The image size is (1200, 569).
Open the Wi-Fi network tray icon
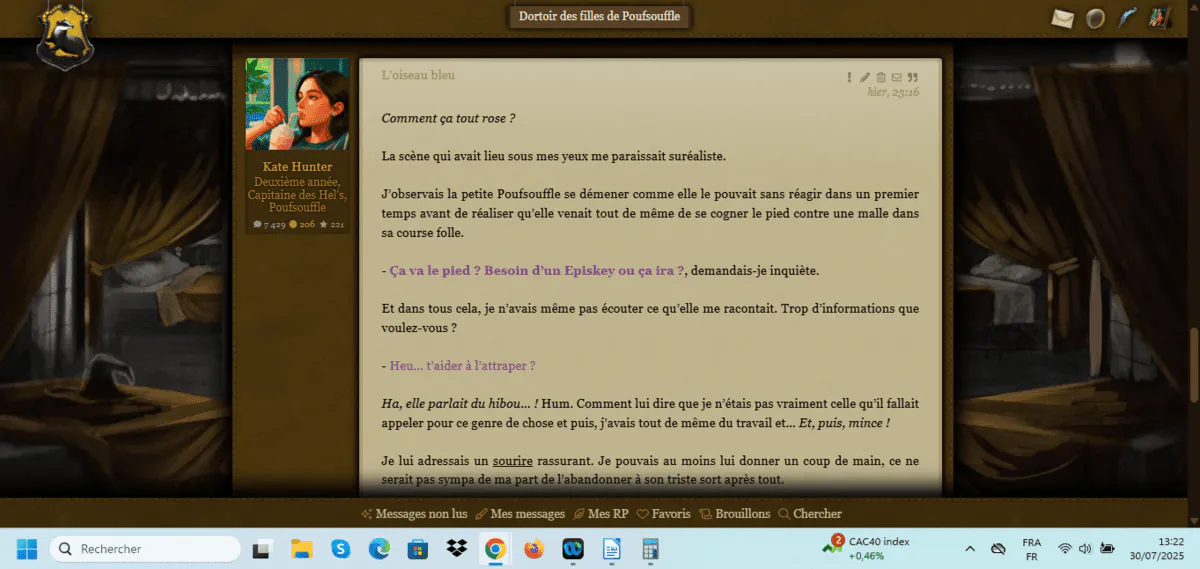(1064, 548)
